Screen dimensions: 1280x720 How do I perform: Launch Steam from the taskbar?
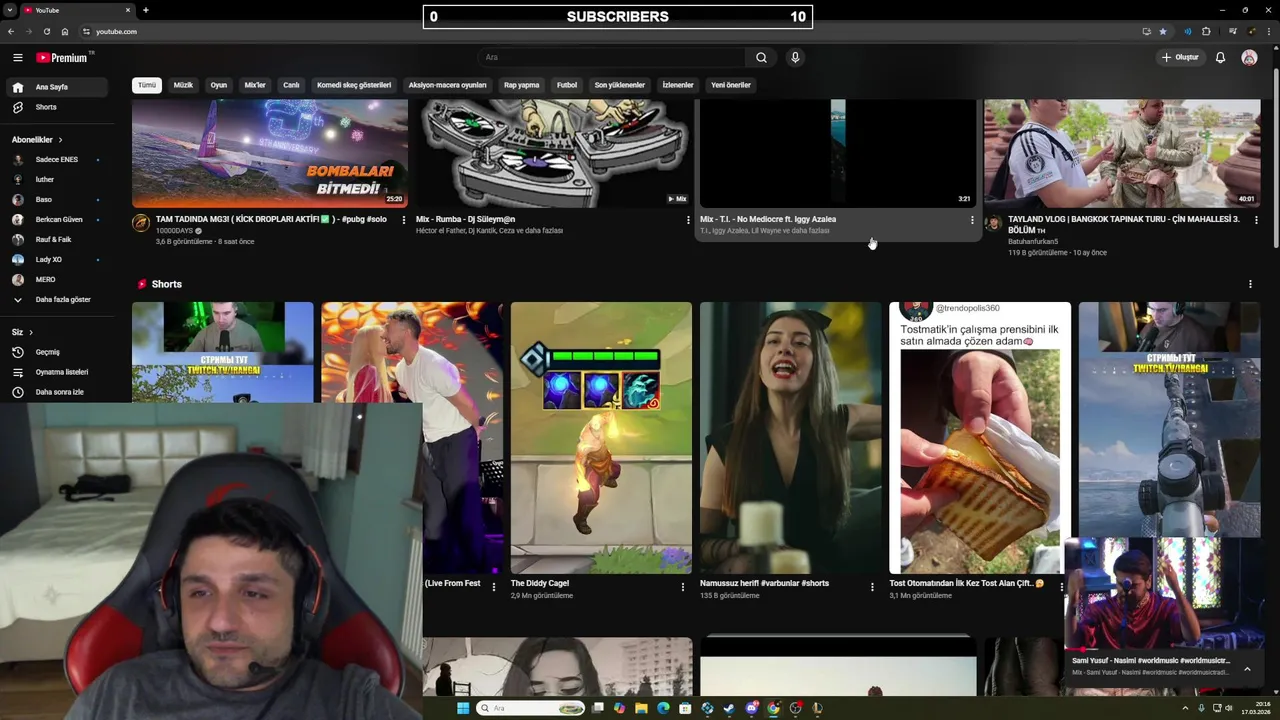click(x=729, y=708)
